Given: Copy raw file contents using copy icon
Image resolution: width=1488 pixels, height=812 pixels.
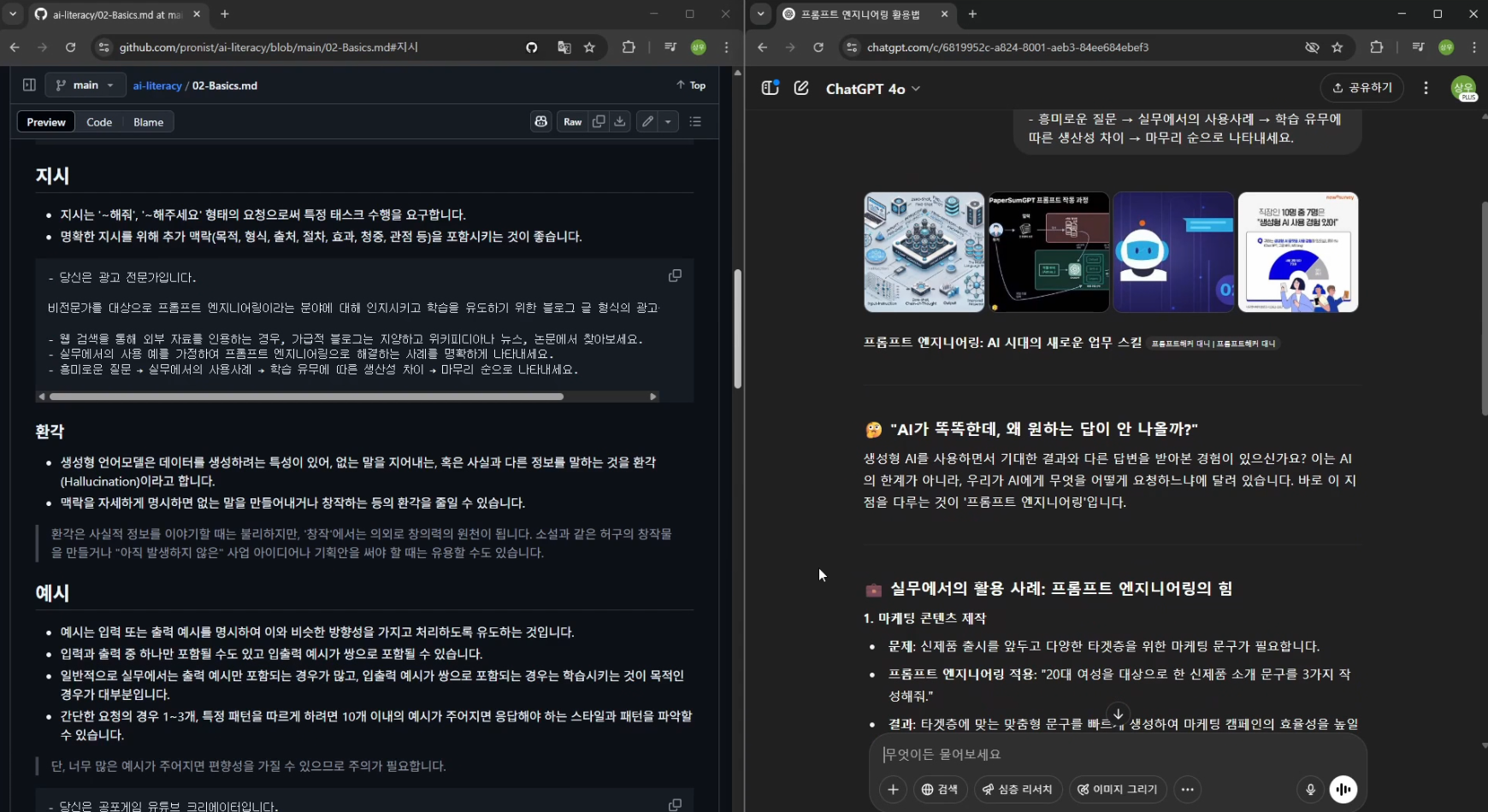Looking at the screenshot, I should 599,121.
